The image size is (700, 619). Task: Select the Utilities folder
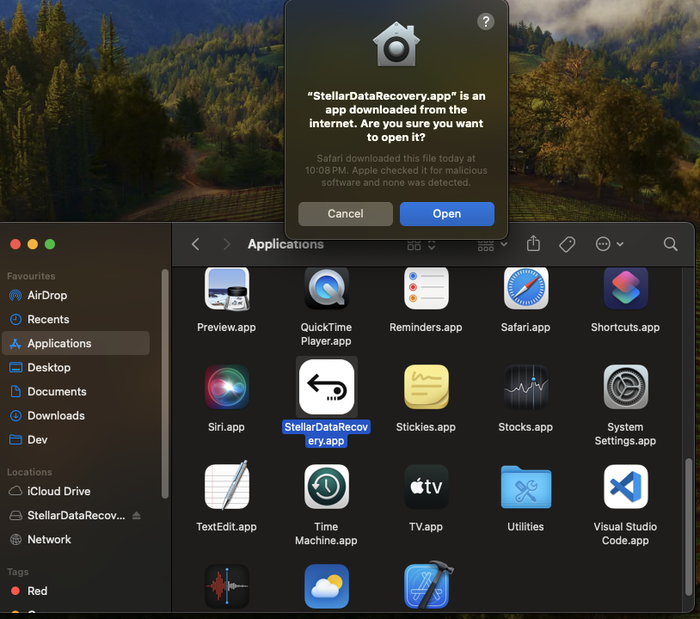pos(526,487)
